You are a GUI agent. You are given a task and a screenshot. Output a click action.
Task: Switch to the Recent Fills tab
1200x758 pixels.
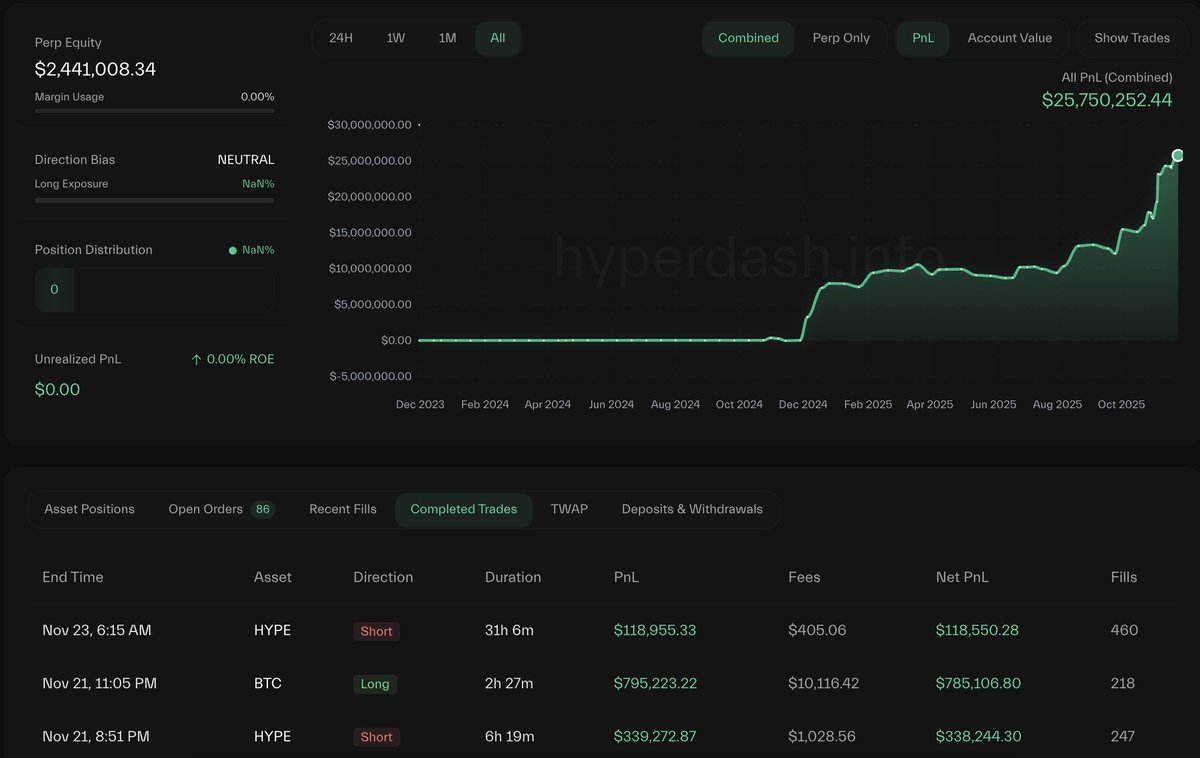[x=342, y=509]
